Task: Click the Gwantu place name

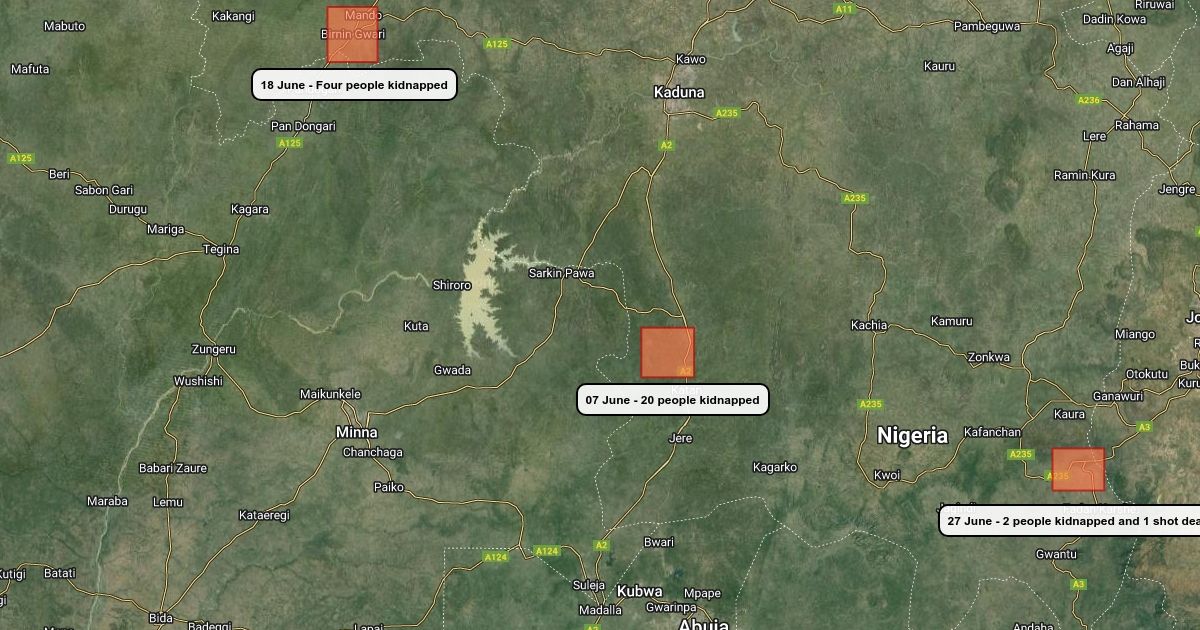Action: point(1056,554)
